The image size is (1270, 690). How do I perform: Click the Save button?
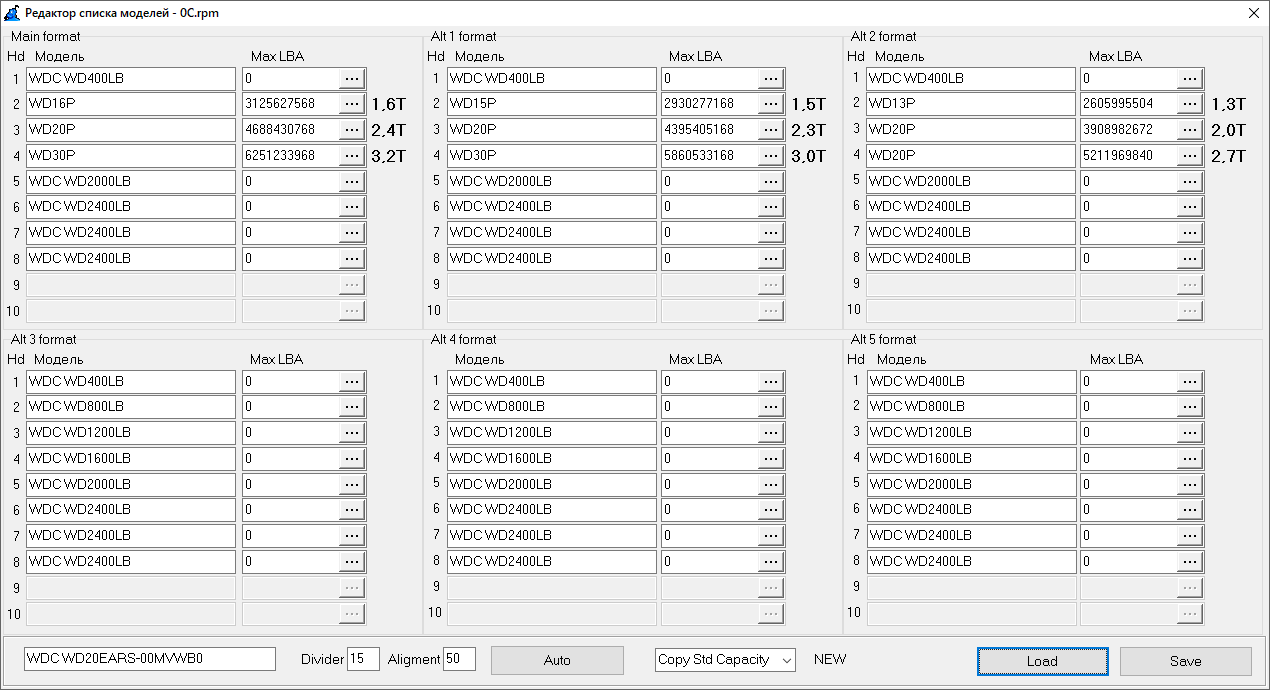click(x=1185, y=661)
